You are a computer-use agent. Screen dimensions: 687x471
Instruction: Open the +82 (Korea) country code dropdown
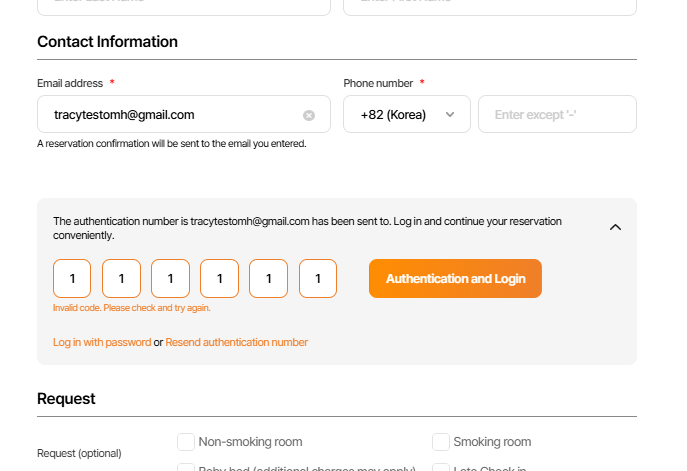pos(406,115)
